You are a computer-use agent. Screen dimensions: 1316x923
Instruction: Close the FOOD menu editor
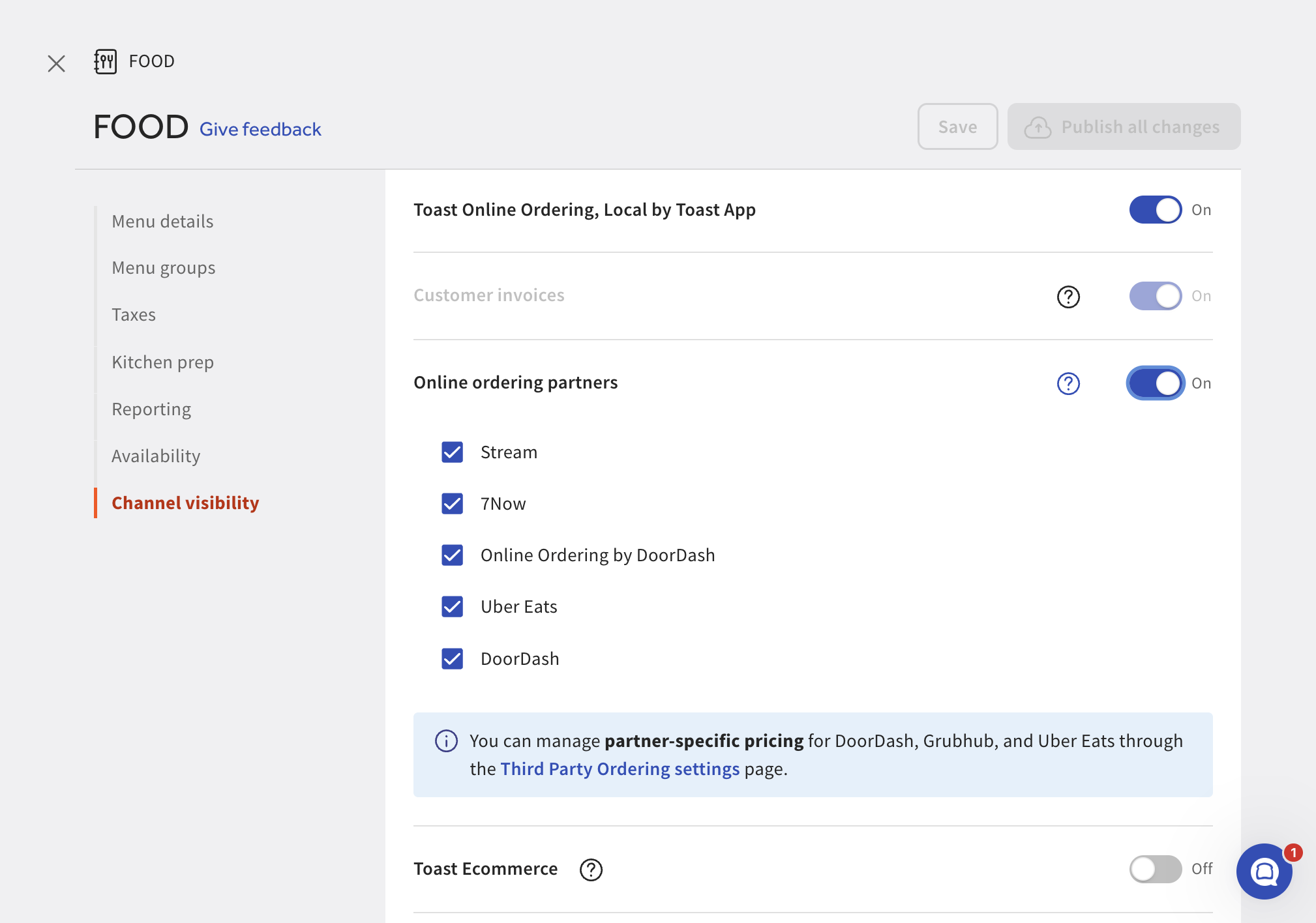pos(57,63)
